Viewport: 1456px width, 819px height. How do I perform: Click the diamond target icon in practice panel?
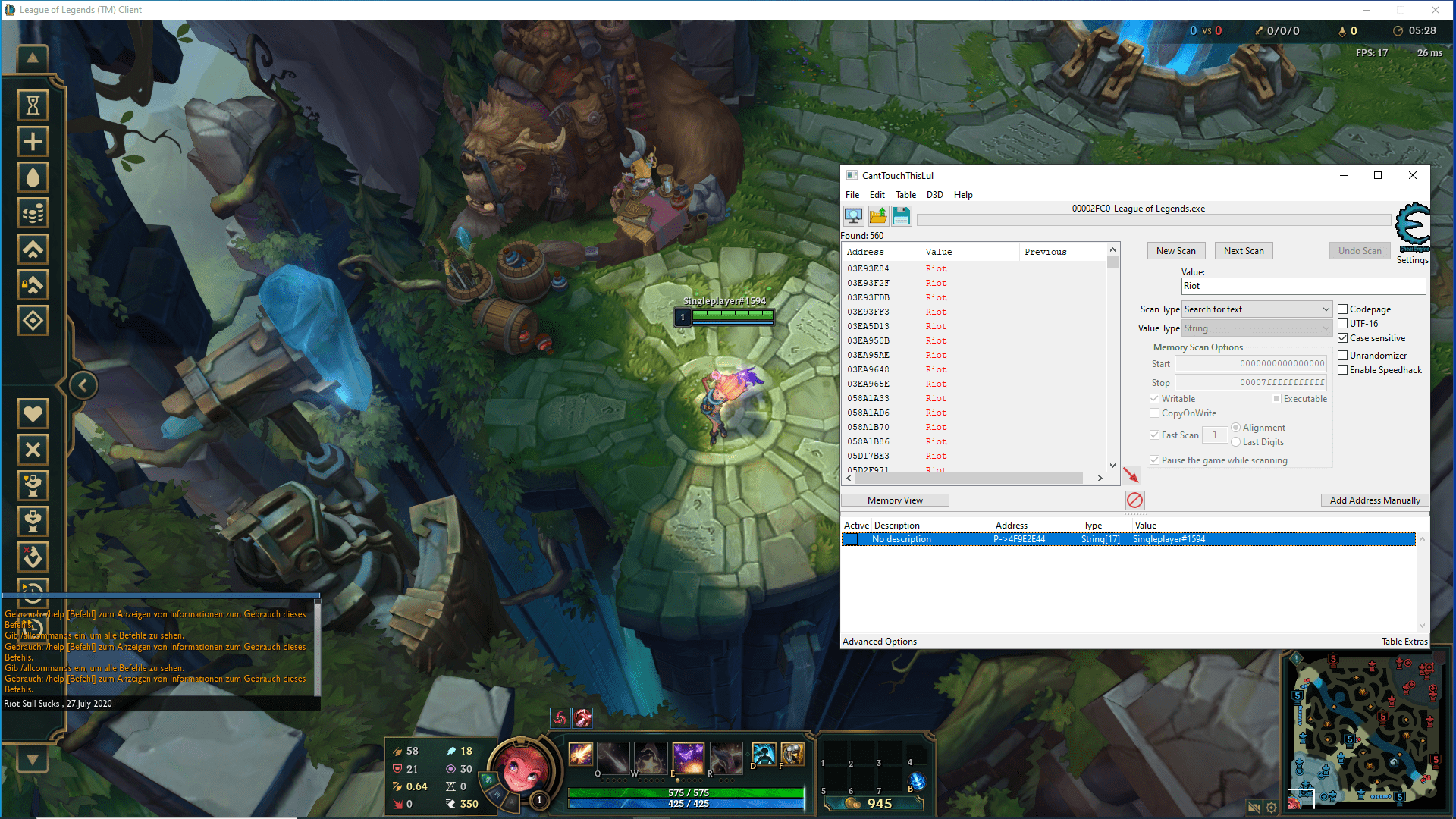[x=33, y=321]
